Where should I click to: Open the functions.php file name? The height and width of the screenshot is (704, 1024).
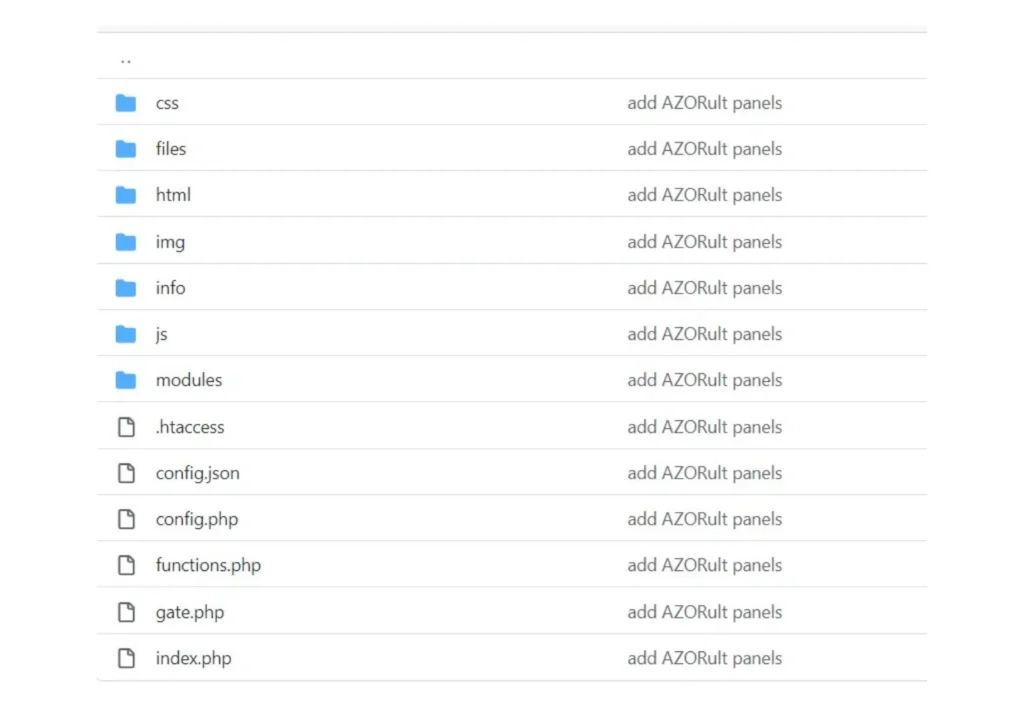click(208, 566)
